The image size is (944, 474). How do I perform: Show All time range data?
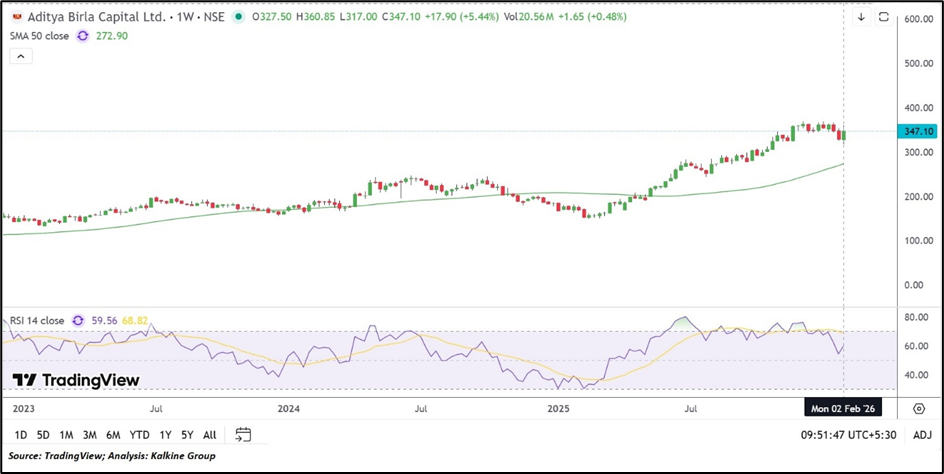tap(209, 434)
